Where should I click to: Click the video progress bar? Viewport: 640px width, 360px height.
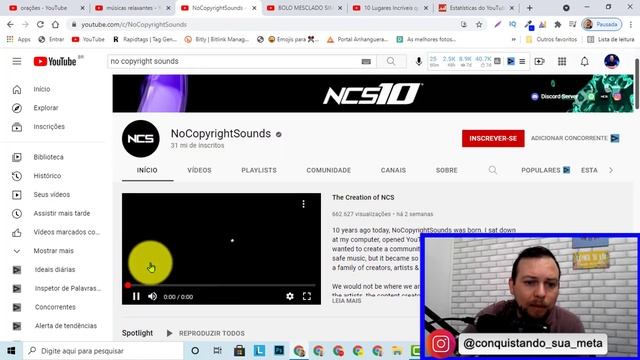click(221, 285)
